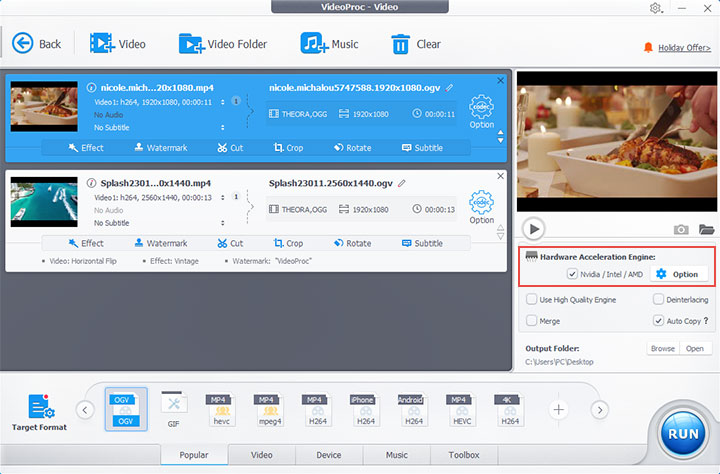Screen dimensions: 720x474
Task: Open codec Option for the Splash23011 video
Action: tap(481, 207)
